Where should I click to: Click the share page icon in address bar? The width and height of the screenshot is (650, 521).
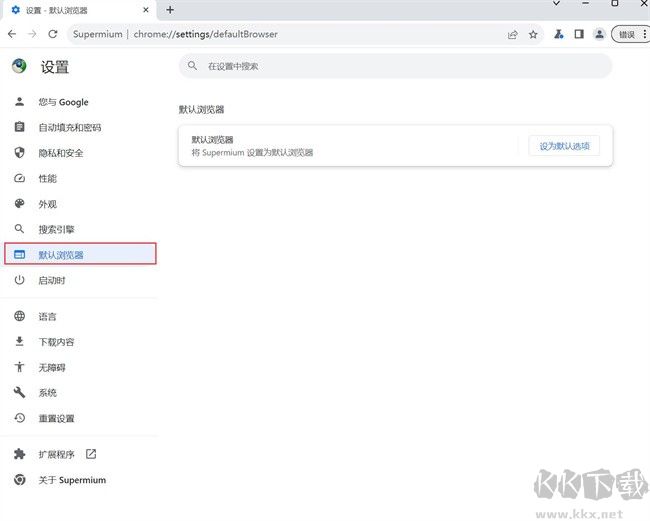click(x=513, y=34)
